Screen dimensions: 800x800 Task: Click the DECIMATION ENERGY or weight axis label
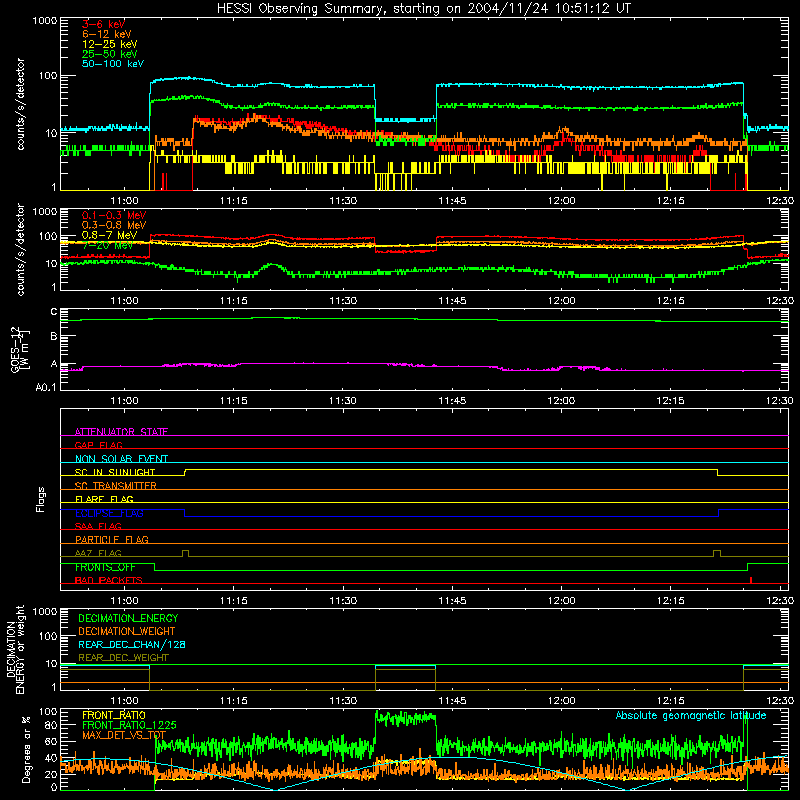coord(15,650)
